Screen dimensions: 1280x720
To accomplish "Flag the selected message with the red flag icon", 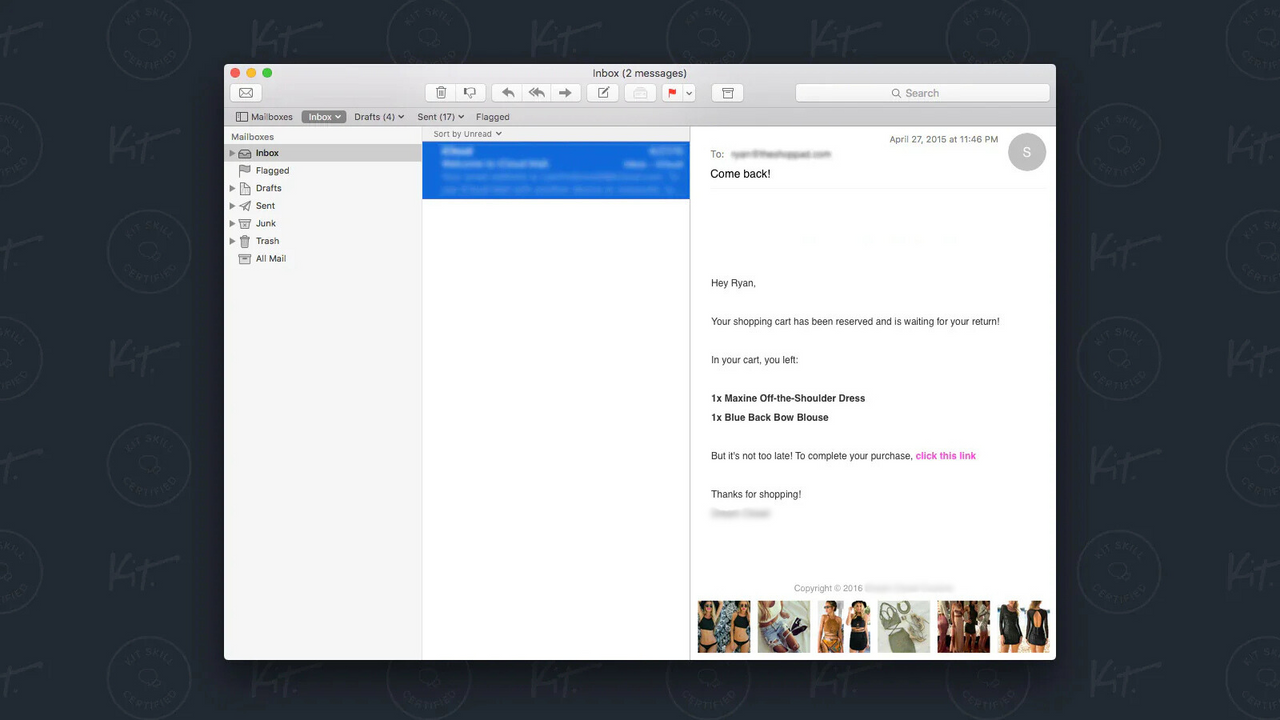I will [x=672, y=92].
